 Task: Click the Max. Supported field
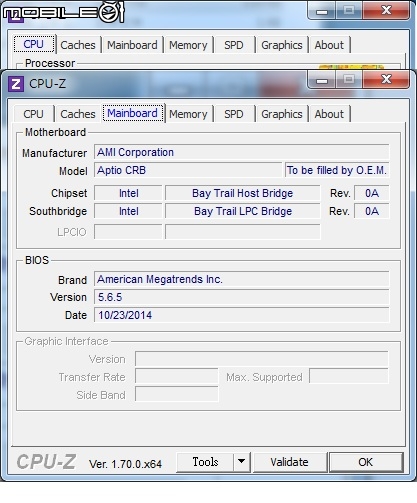[349, 377]
